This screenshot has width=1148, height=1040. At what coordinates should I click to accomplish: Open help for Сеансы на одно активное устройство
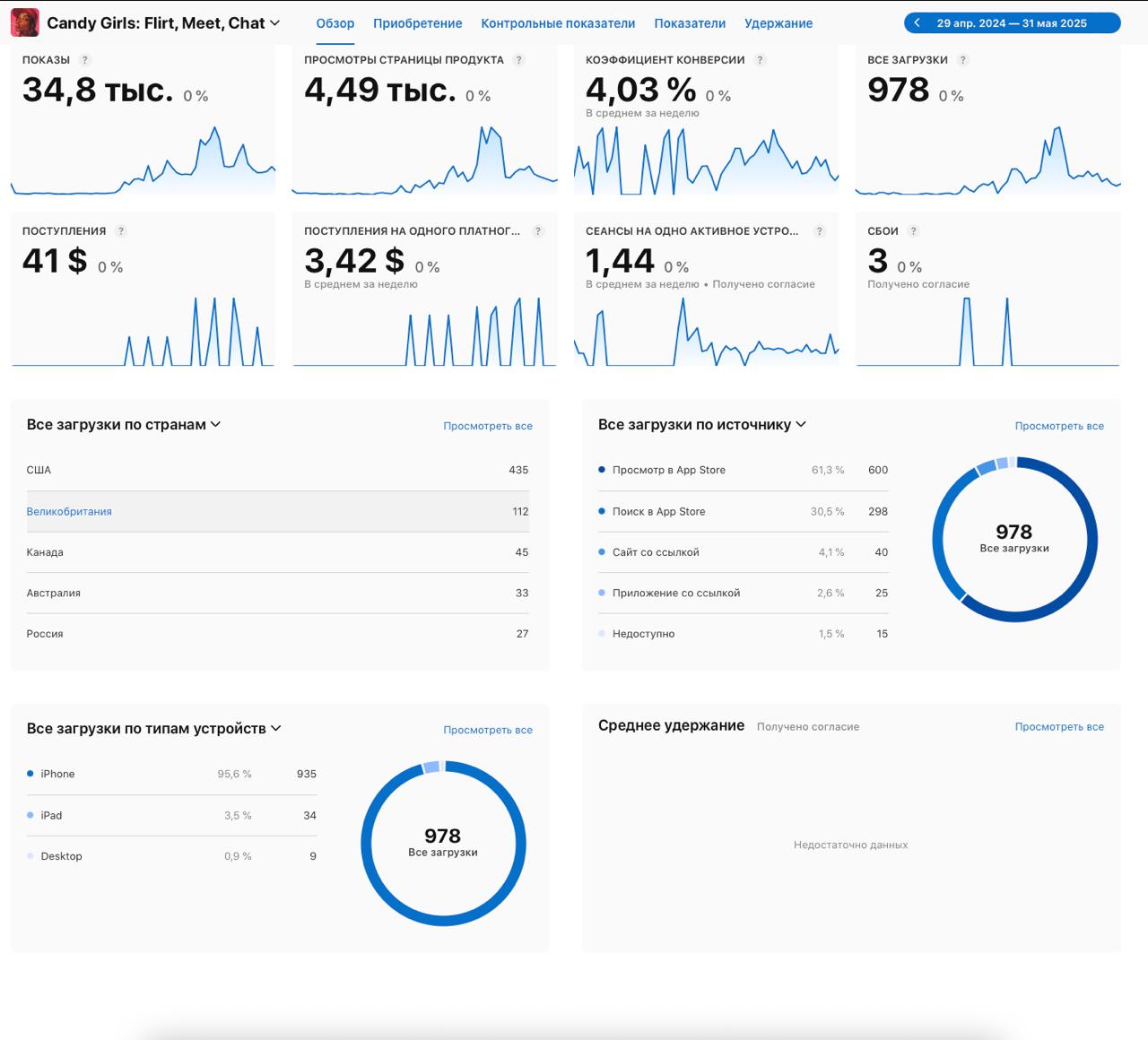coord(819,231)
